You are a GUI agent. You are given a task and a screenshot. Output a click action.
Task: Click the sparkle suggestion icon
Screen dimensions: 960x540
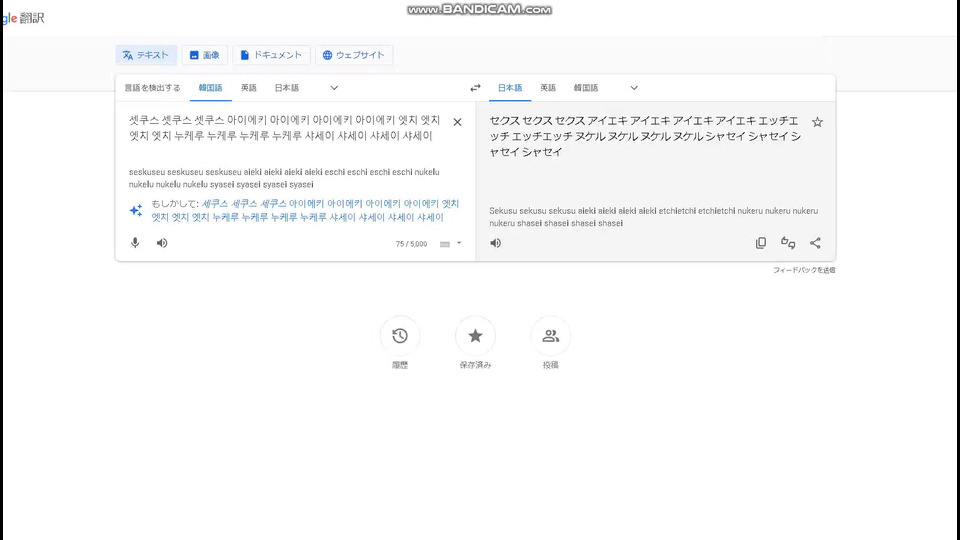pyautogui.click(x=136, y=211)
